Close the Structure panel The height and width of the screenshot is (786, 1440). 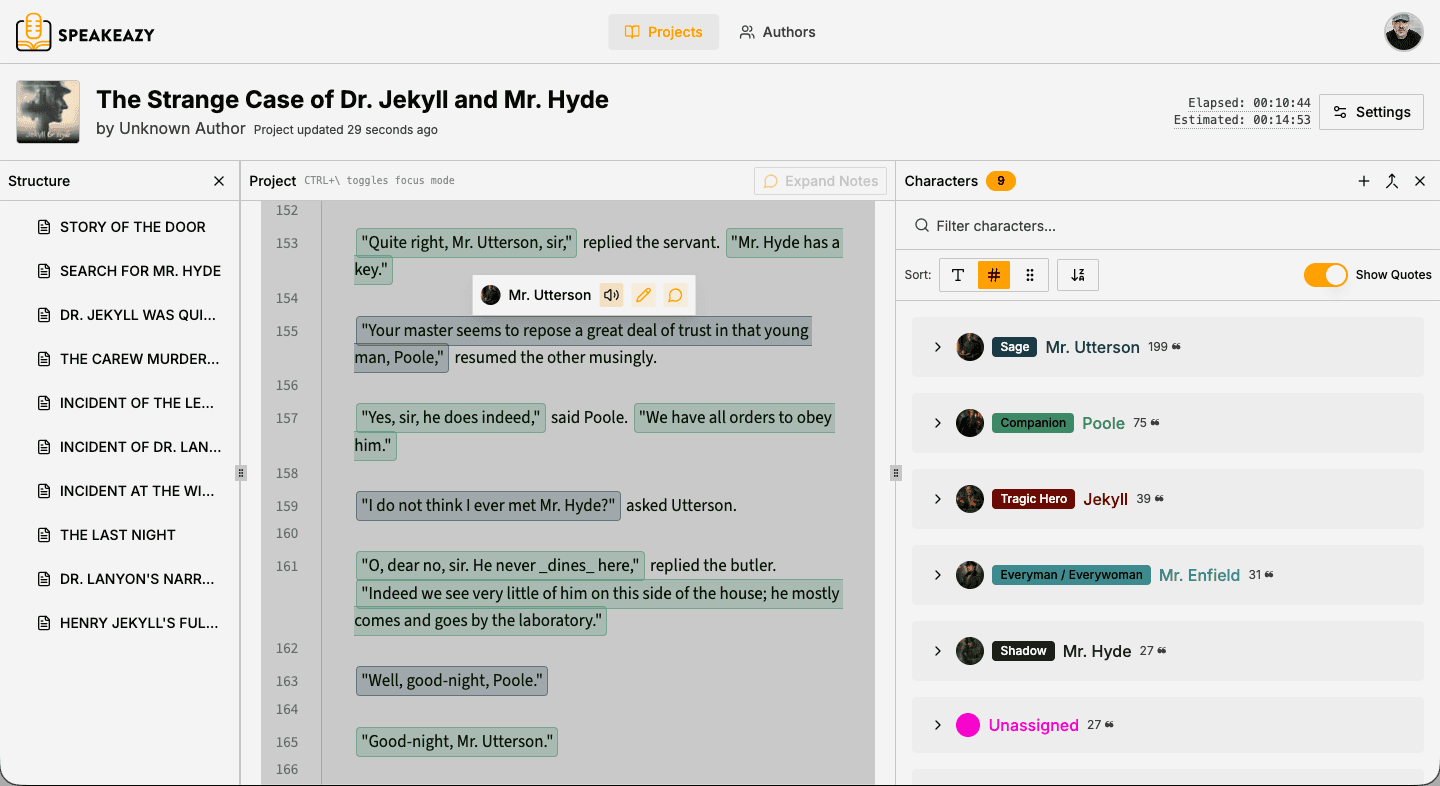pyautogui.click(x=219, y=181)
